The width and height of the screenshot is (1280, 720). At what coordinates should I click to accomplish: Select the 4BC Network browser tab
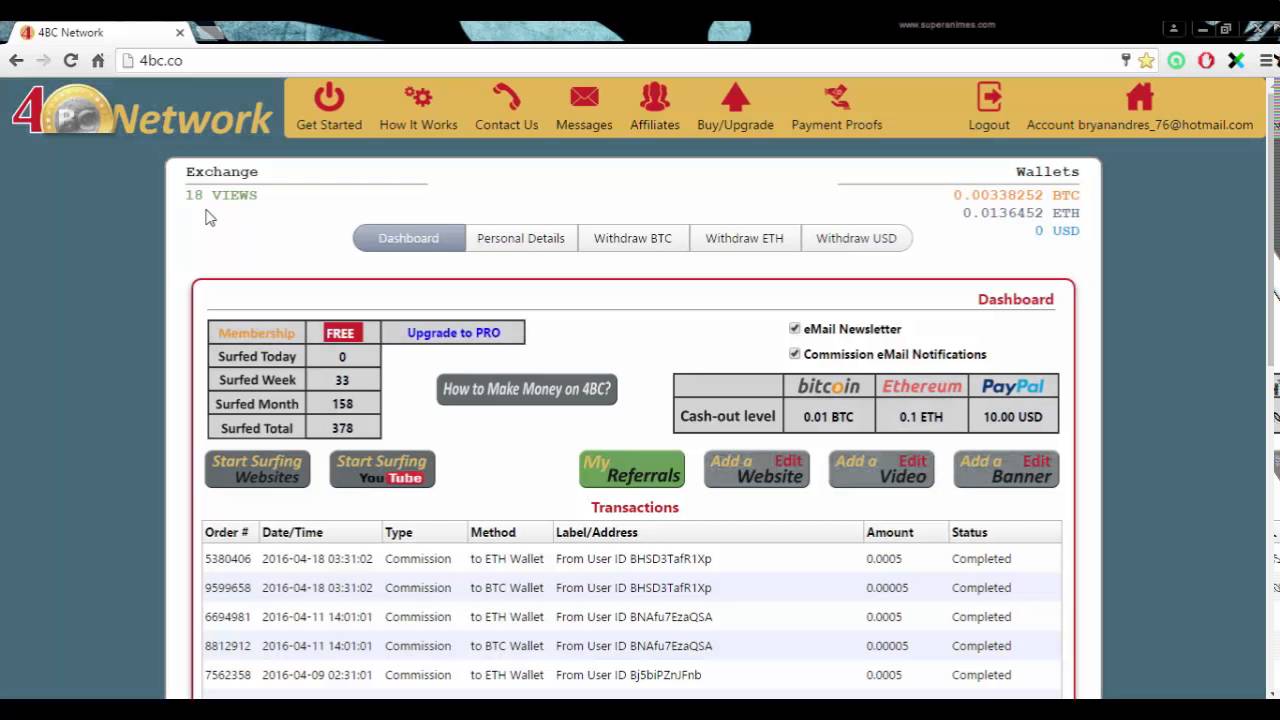point(100,32)
